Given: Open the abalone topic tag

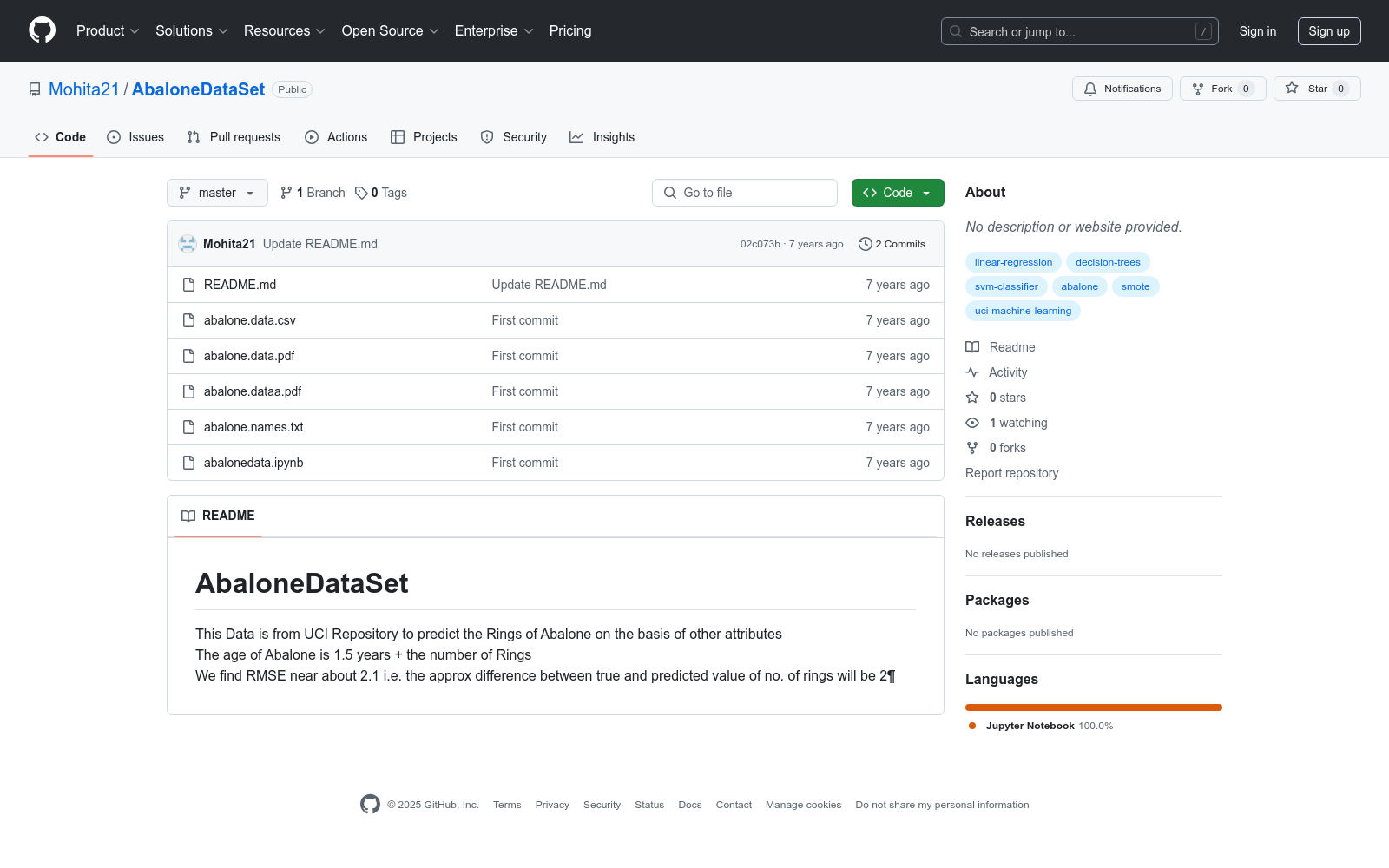Looking at the screenshot, I should [x=1079, y=286].
